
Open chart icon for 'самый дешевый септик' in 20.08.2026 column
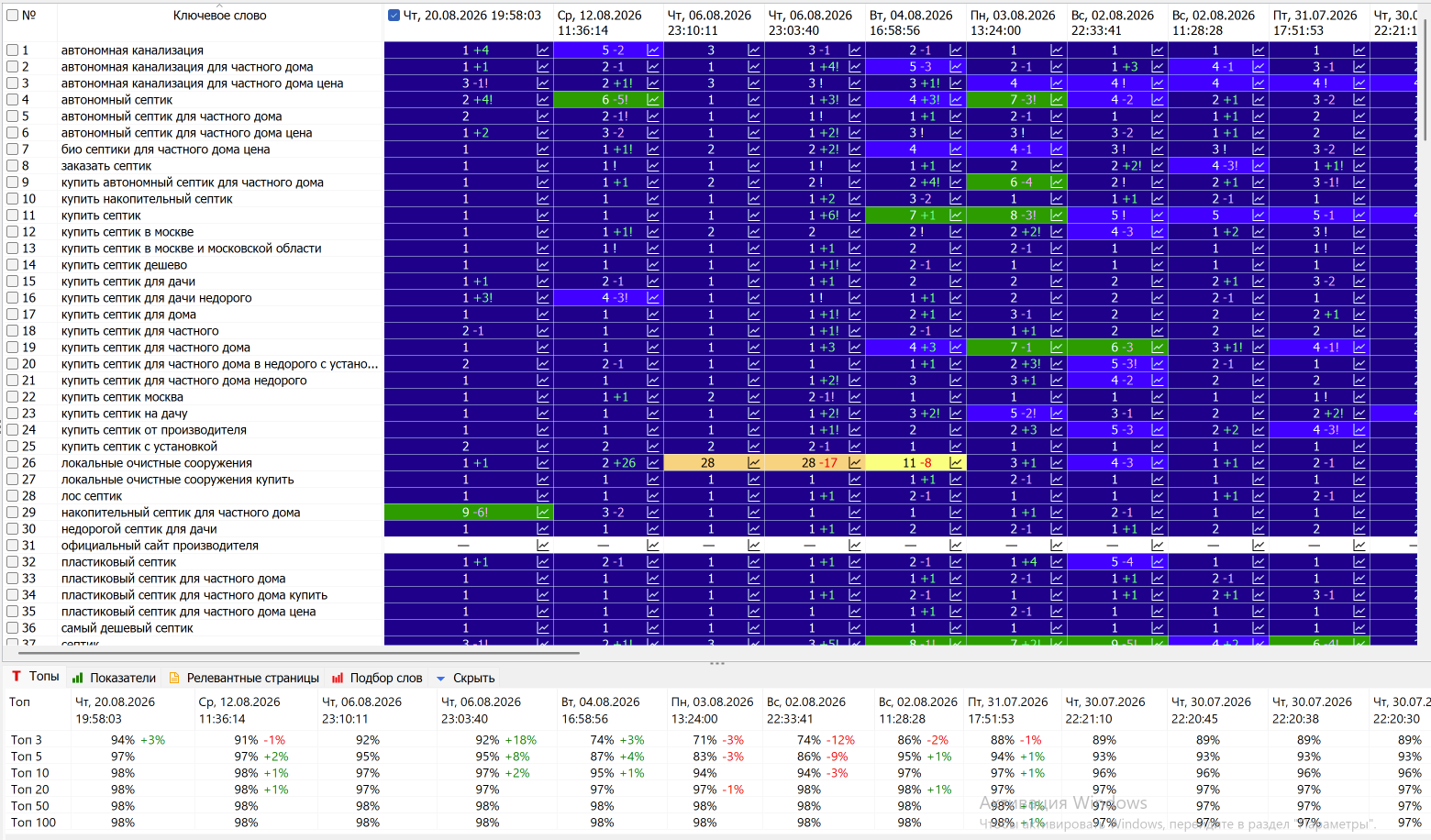pos(543,628)
